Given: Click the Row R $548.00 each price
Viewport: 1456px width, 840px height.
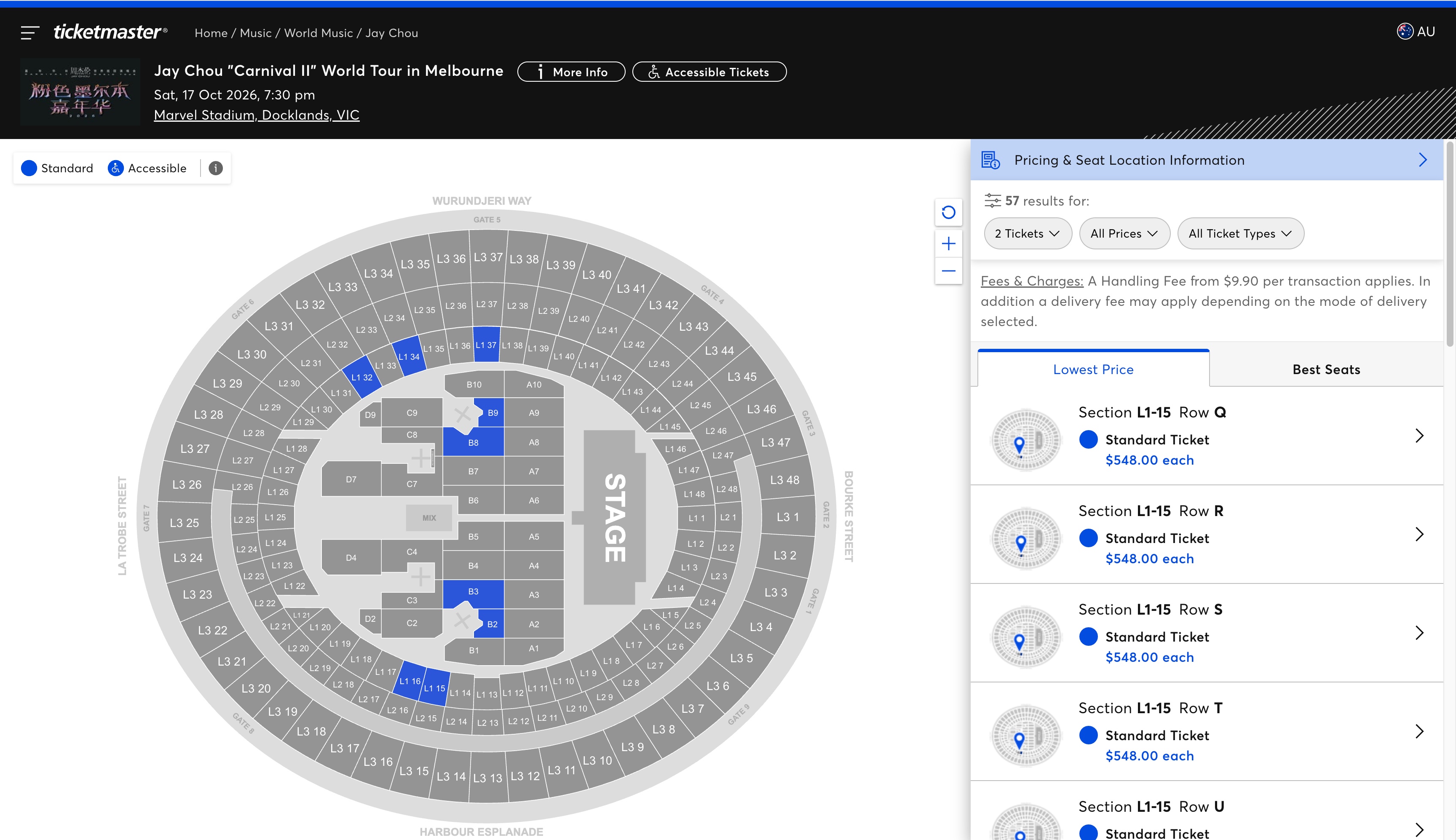Looking at the screenshot, I should click(1149, 559).
